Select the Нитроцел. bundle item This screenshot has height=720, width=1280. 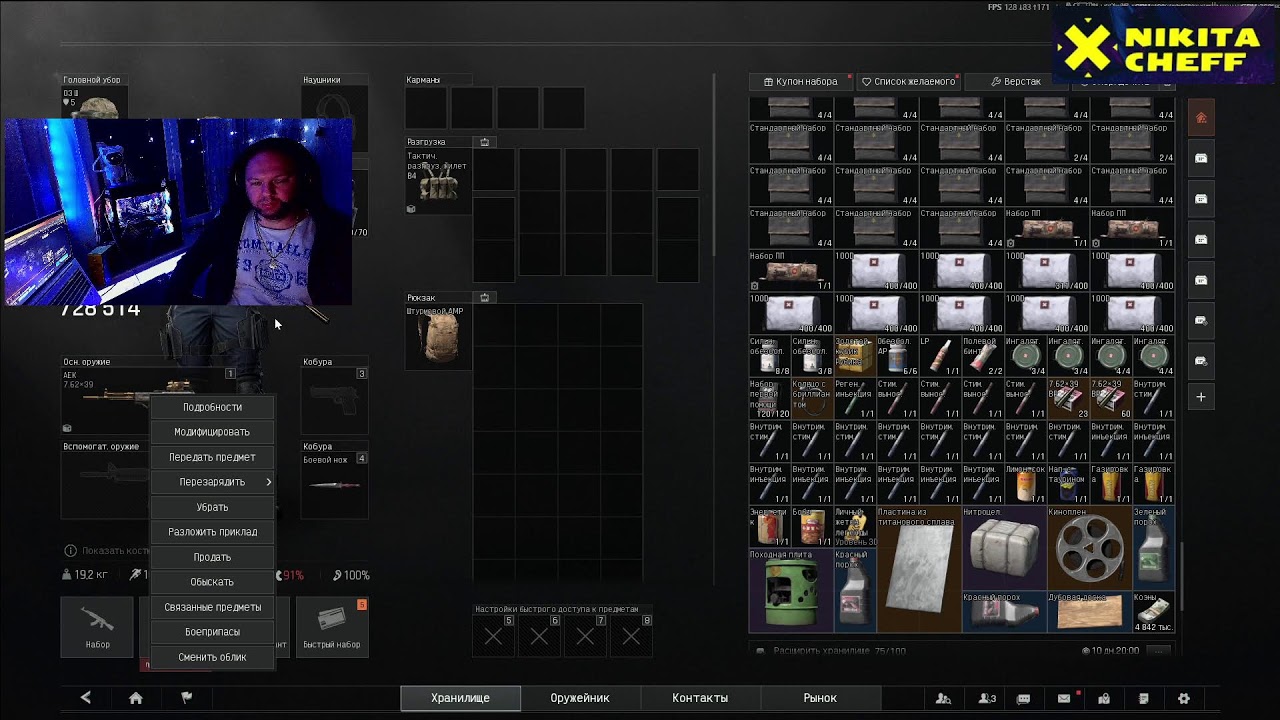pyautogui.click(x=1004, y=548)
